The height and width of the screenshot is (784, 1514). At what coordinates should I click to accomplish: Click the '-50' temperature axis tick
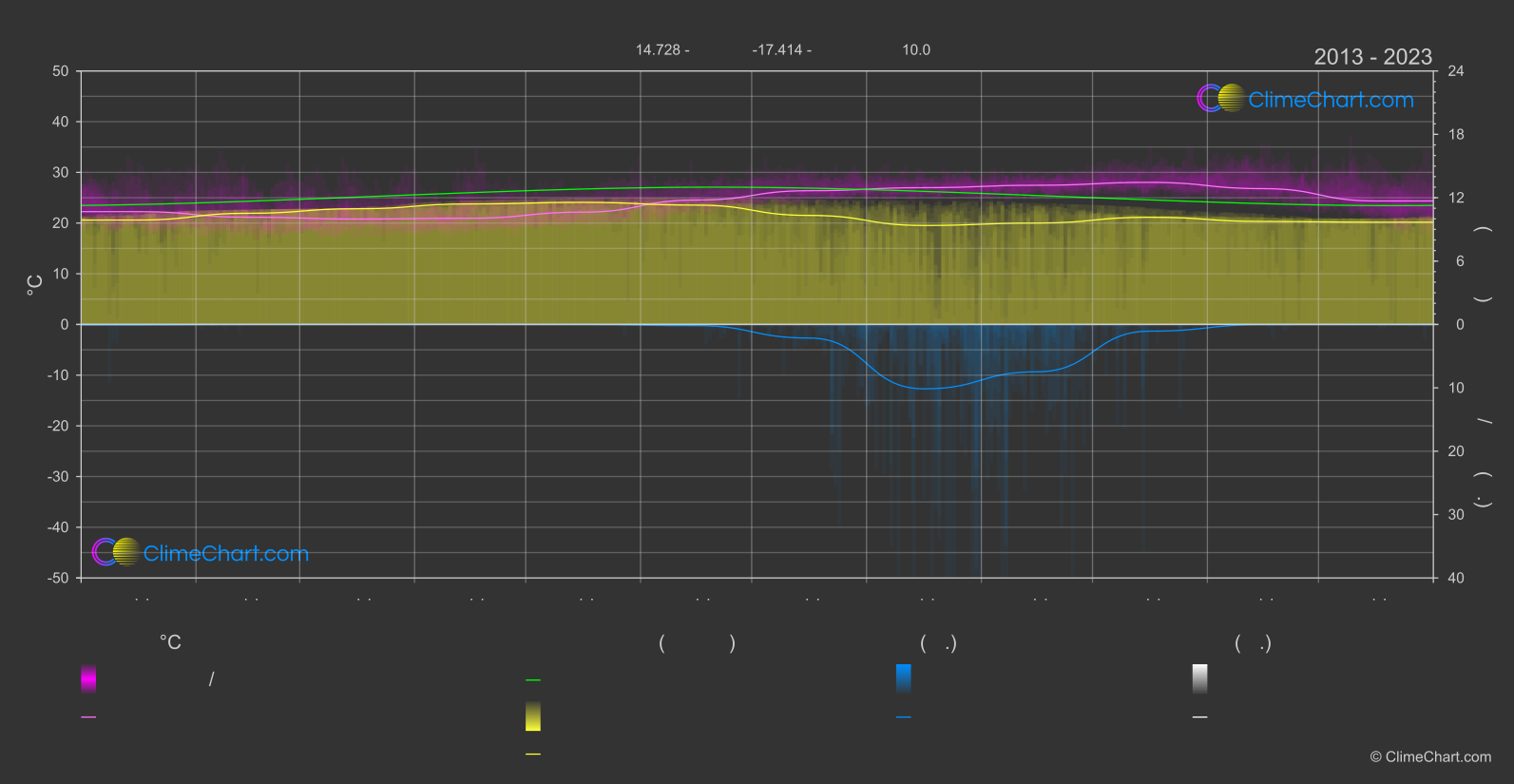coord(58,578)
